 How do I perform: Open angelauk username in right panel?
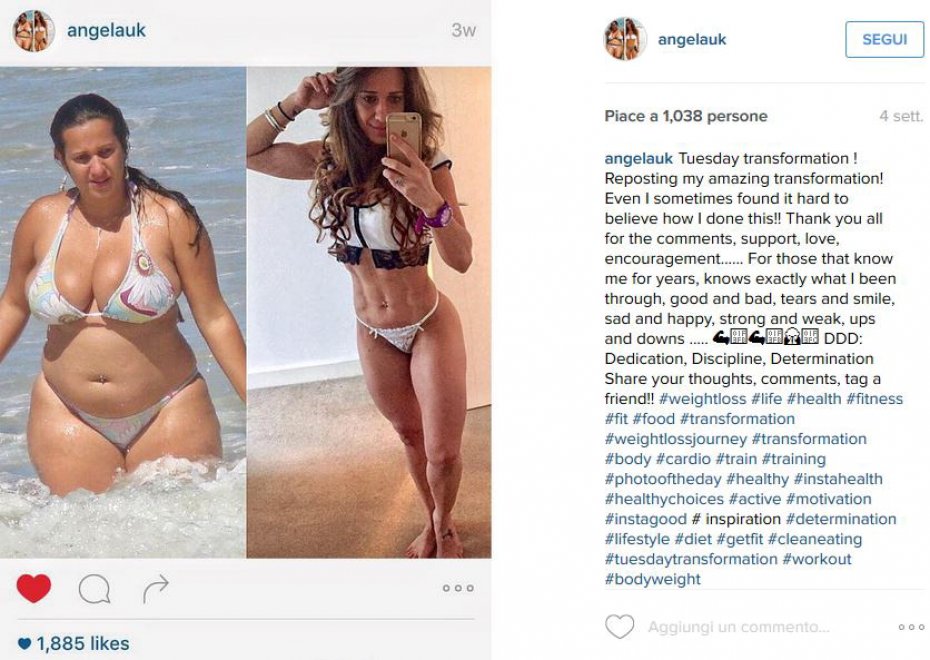point(692,40)
